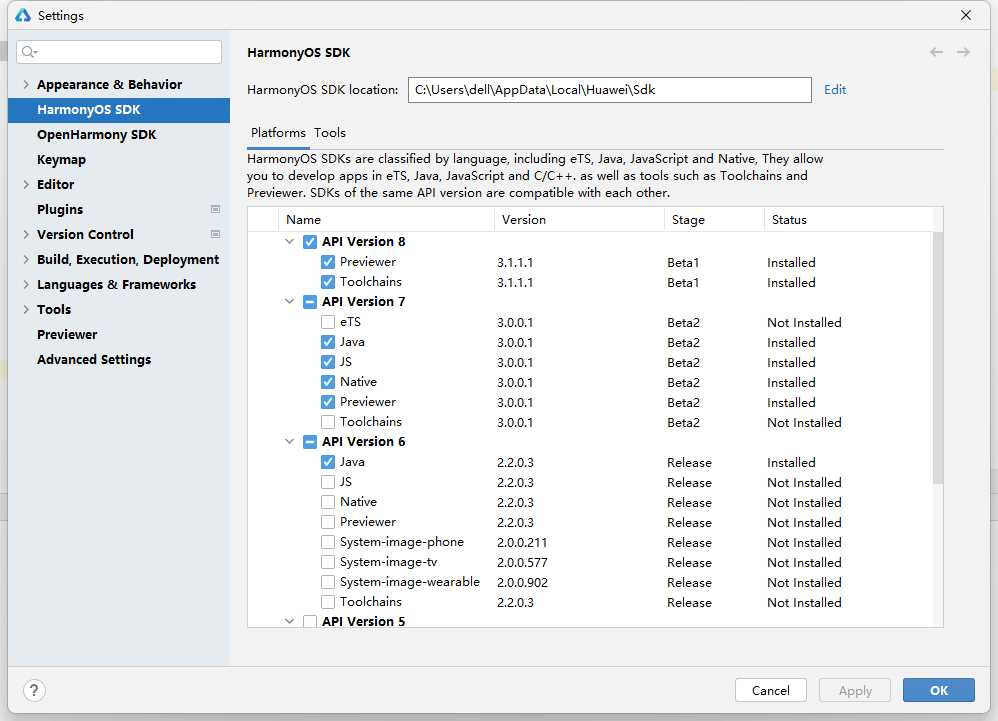Click the Stage column header
This screenshot has height=721, width=998.
714,220
